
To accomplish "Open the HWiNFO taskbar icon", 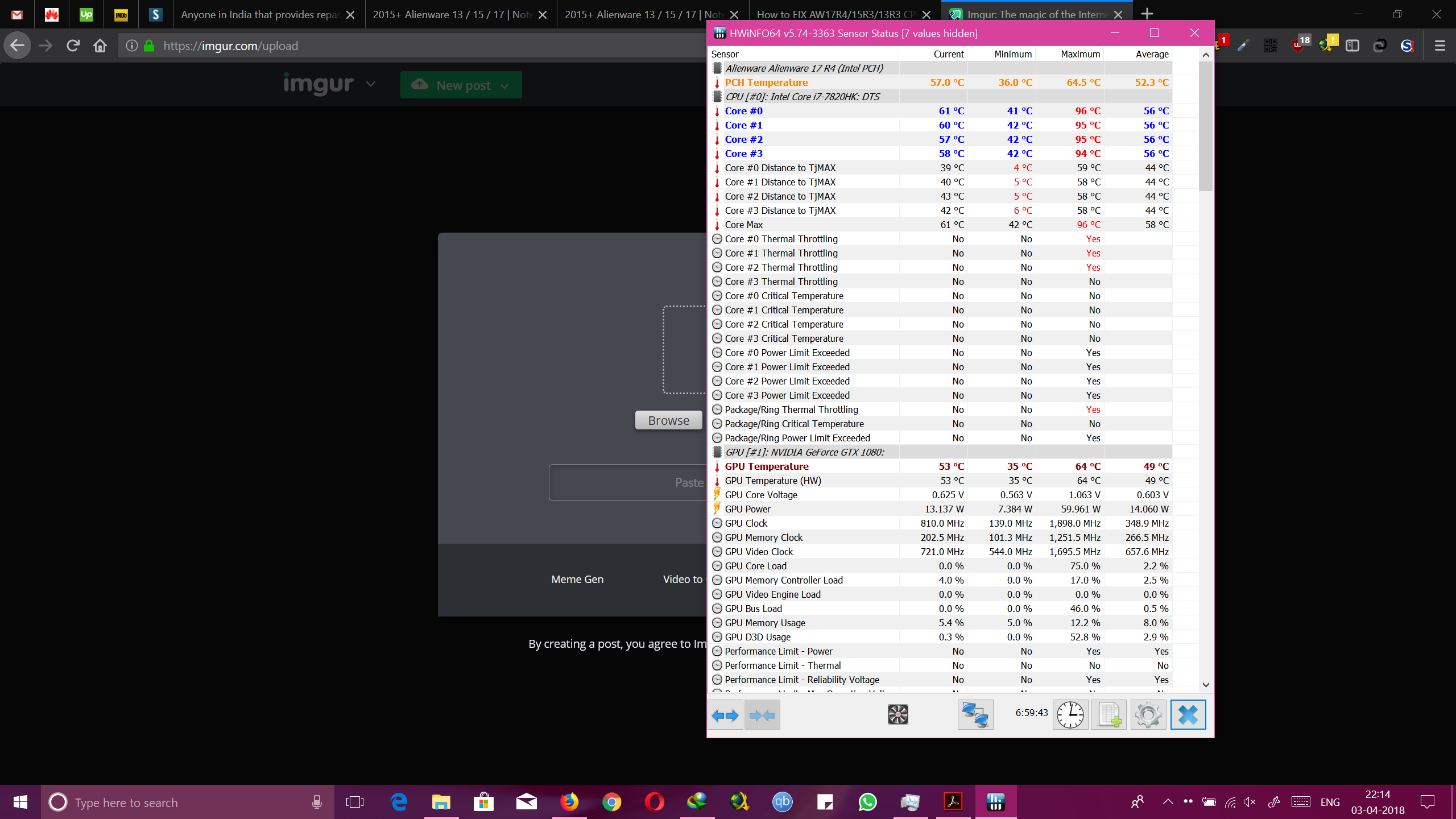I will [996, 802].
